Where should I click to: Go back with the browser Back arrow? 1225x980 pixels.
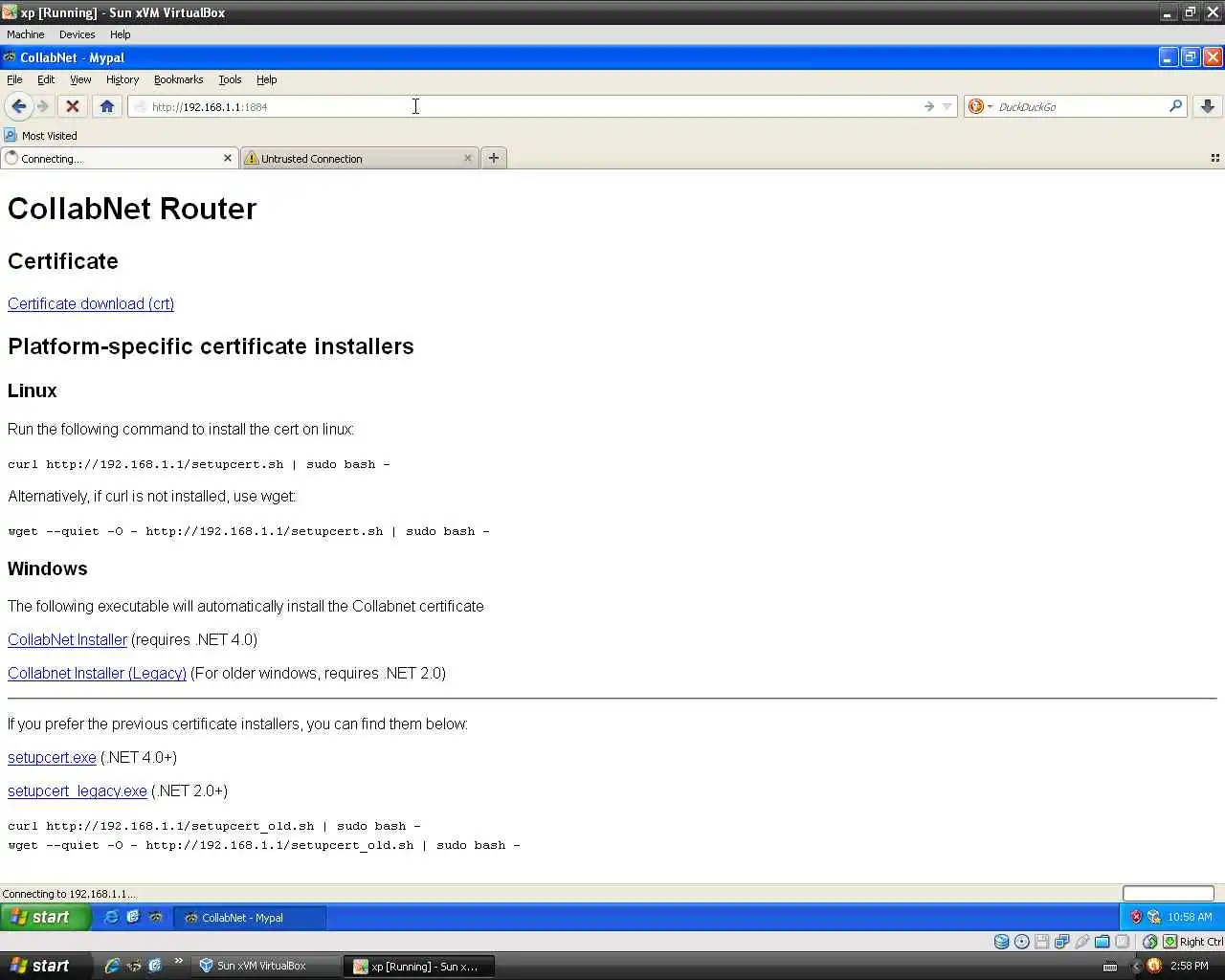tap(18, 106)
